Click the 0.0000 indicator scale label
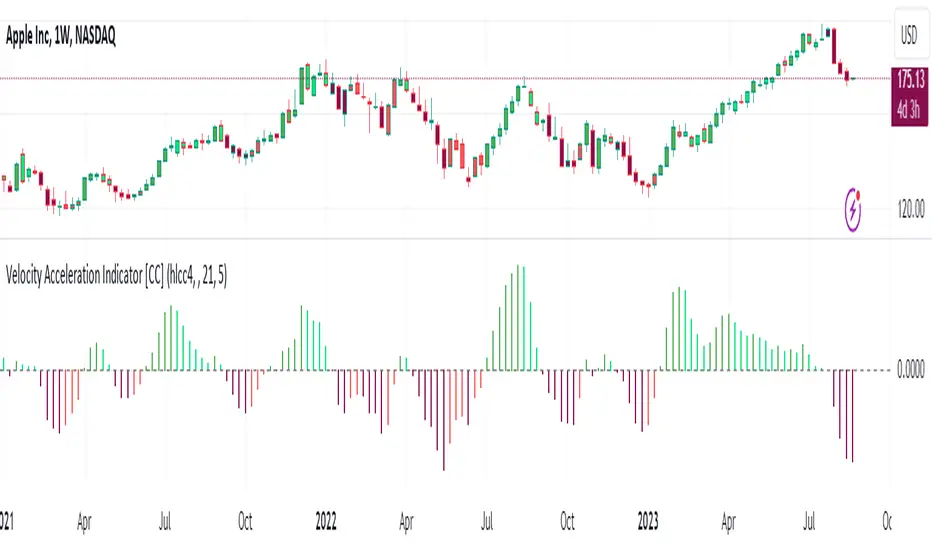This screenshot has width=932, height=550. 910,371
